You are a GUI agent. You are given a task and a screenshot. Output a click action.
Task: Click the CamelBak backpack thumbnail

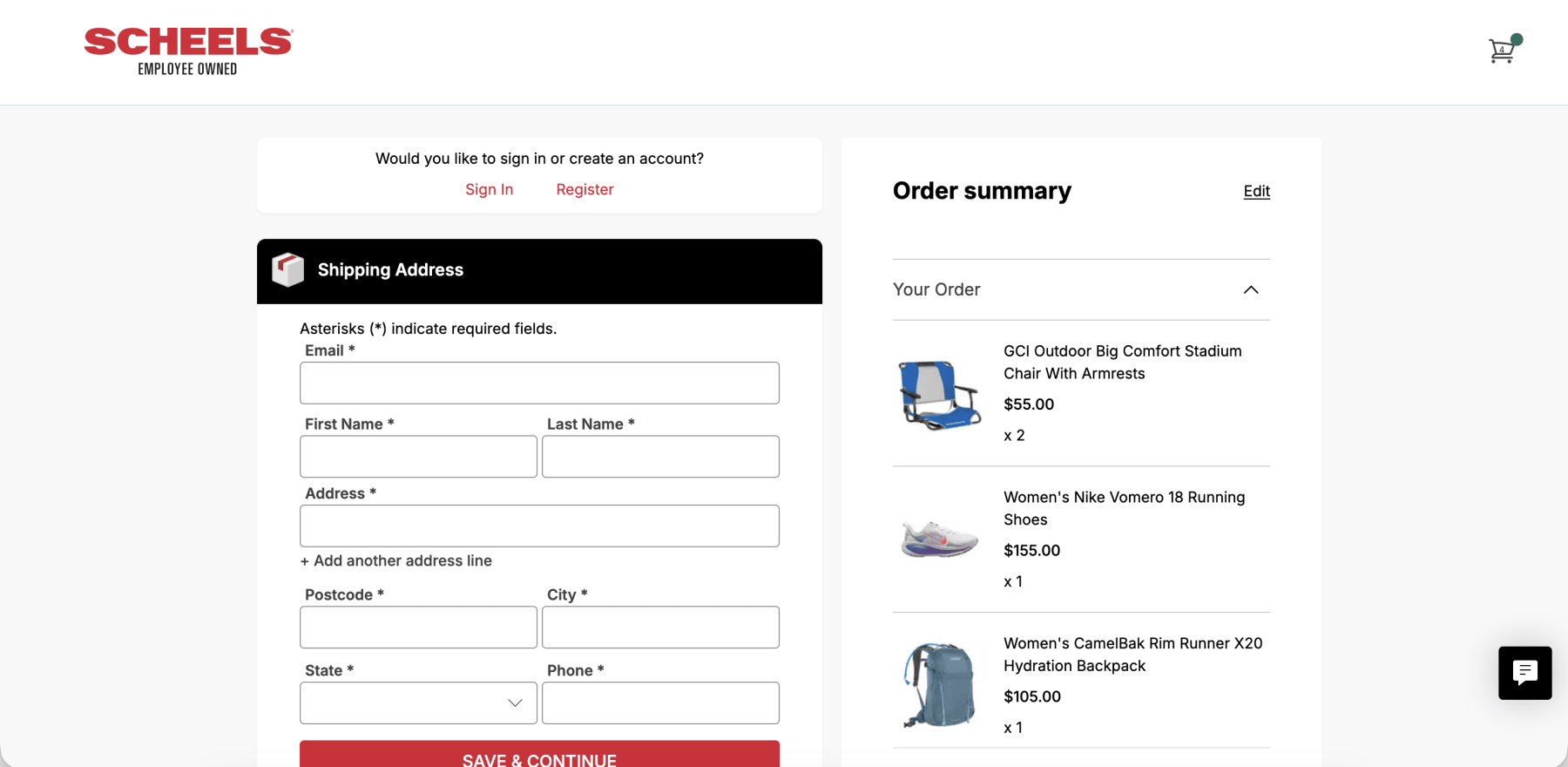tap(939, 685)
